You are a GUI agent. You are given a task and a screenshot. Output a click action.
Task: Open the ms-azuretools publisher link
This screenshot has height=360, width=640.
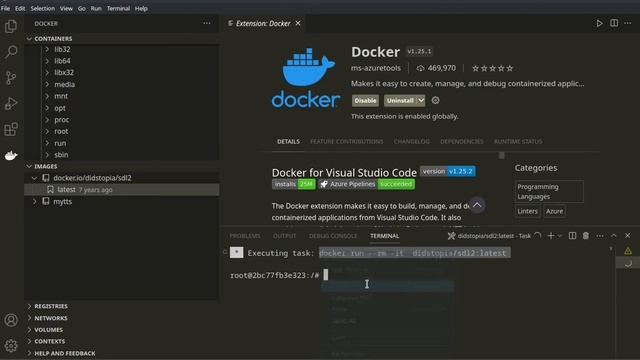pyautogui.click(x=376, y=68)
